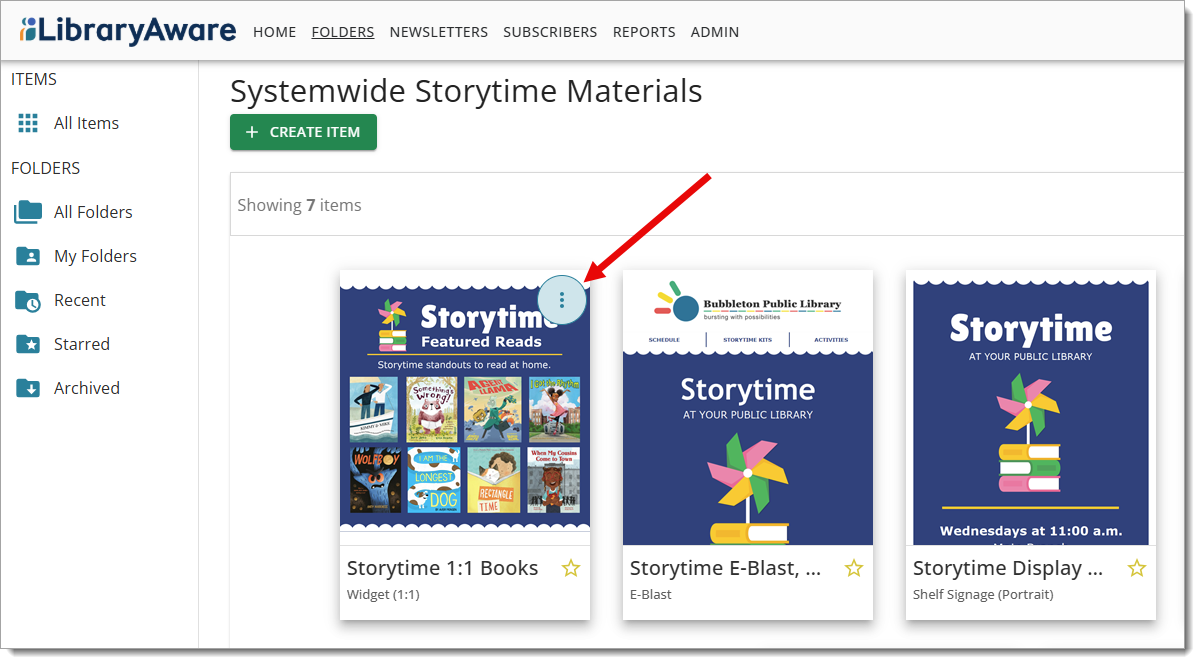
Task: Click the LibraryAware logo
Action: tap(128, 30)
